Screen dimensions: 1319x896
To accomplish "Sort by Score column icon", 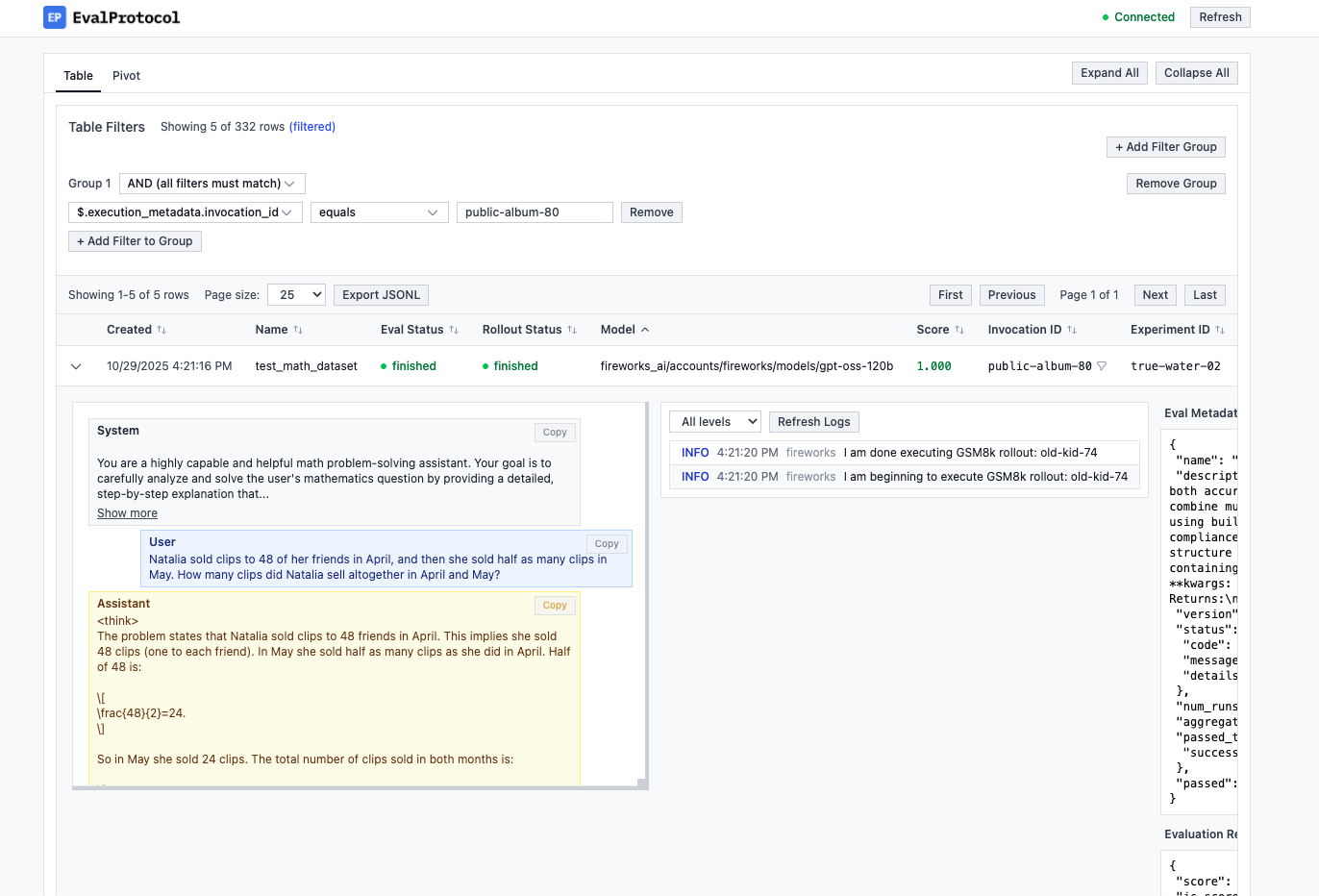I will 959,330.
